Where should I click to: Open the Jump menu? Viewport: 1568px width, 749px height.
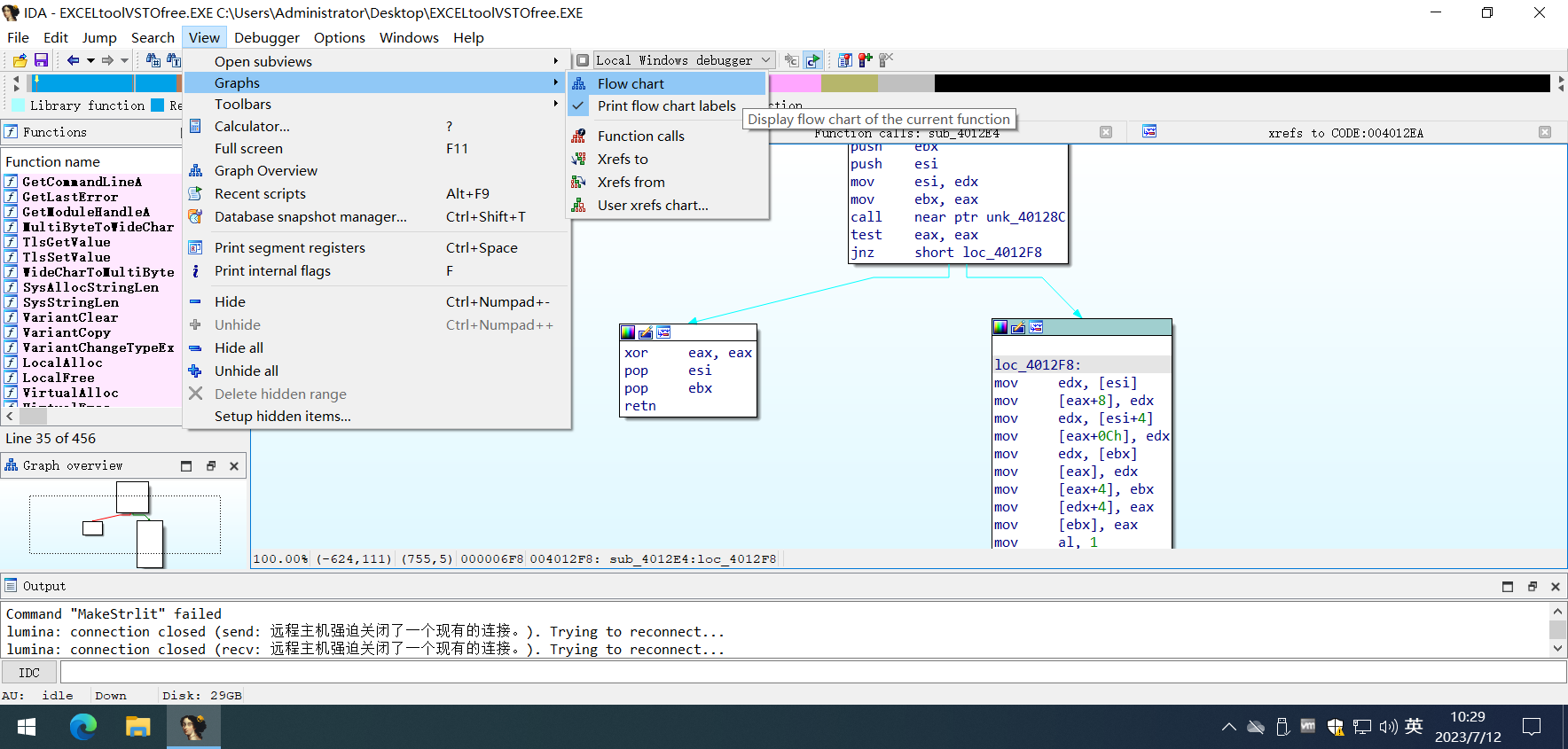[99, 37]
